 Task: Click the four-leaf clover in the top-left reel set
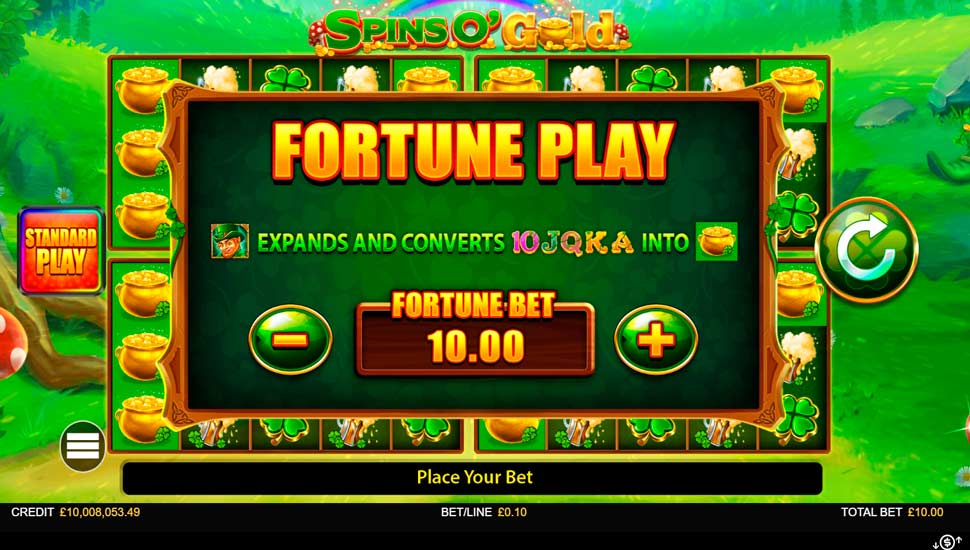pyautogui.click(x=285, y=79)
